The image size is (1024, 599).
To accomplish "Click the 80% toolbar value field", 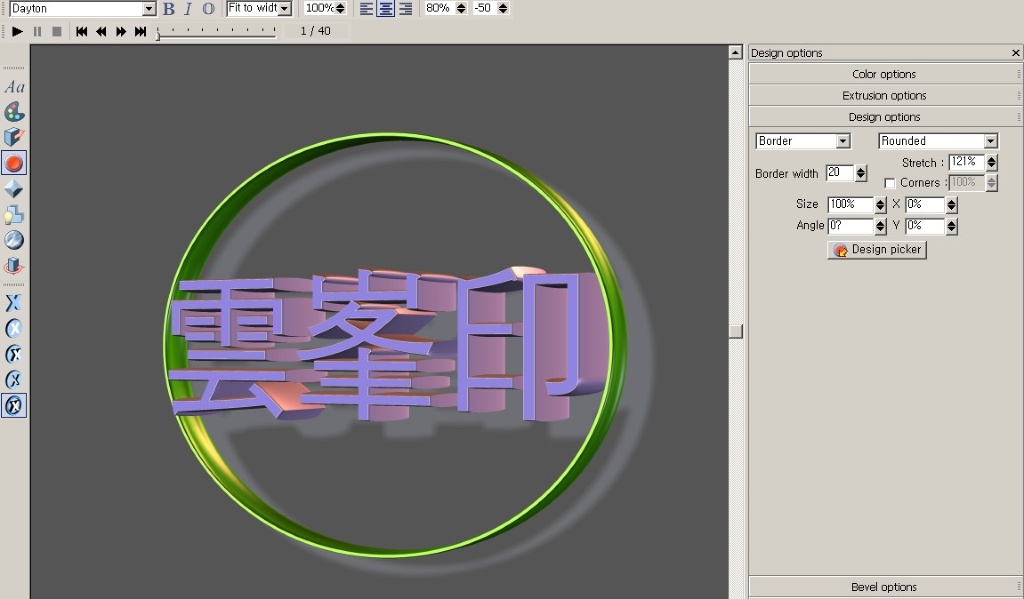I will (439, 8).
